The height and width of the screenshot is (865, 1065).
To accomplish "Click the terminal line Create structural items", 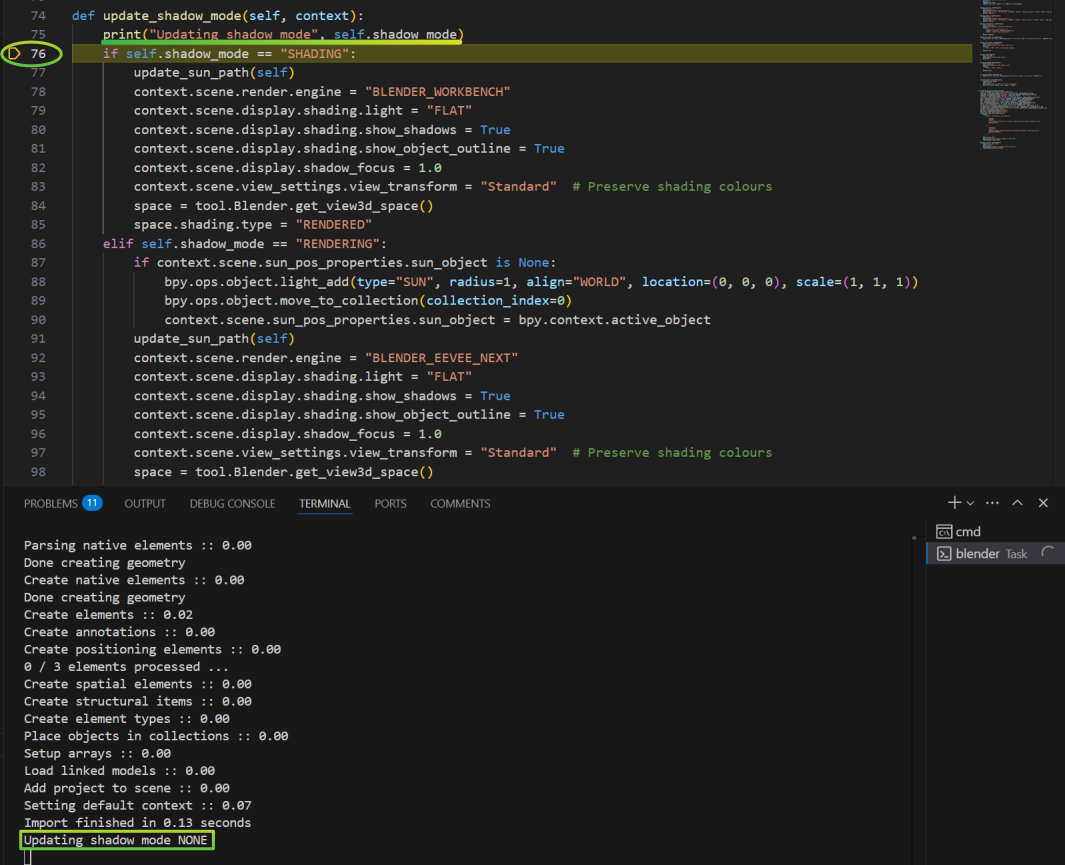I will coord(137,702).
